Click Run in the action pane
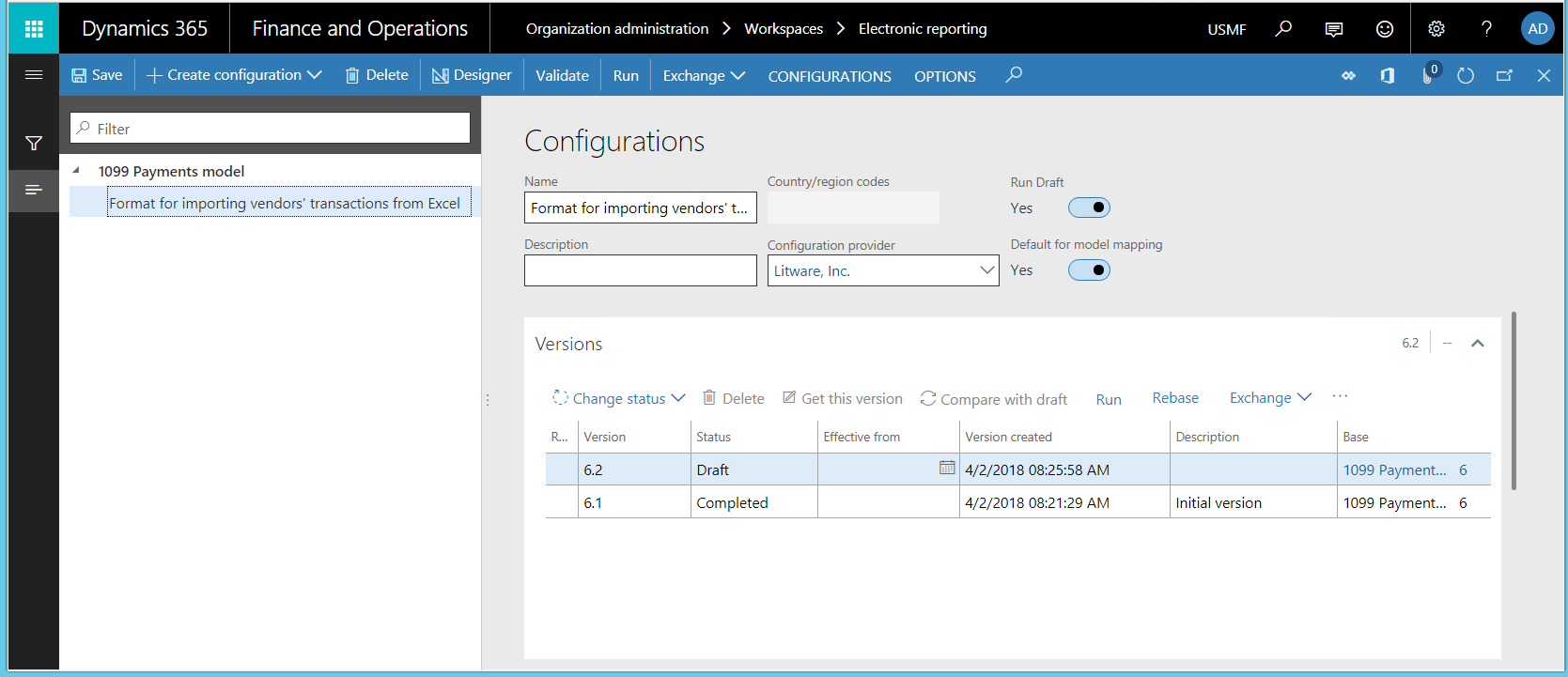The width and height of the screenshot is (1568, 677). [626, 76]
